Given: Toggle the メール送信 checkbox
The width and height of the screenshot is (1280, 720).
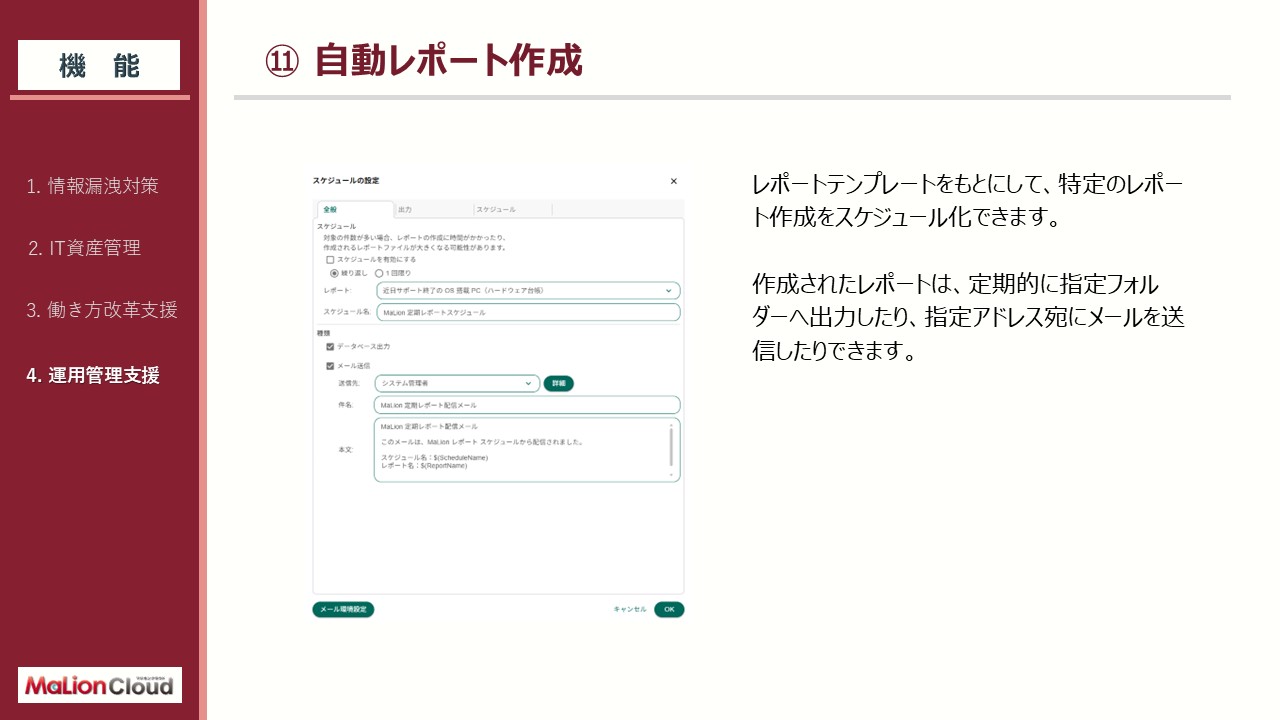Looking at the screenshot, I should coord(331,366).
